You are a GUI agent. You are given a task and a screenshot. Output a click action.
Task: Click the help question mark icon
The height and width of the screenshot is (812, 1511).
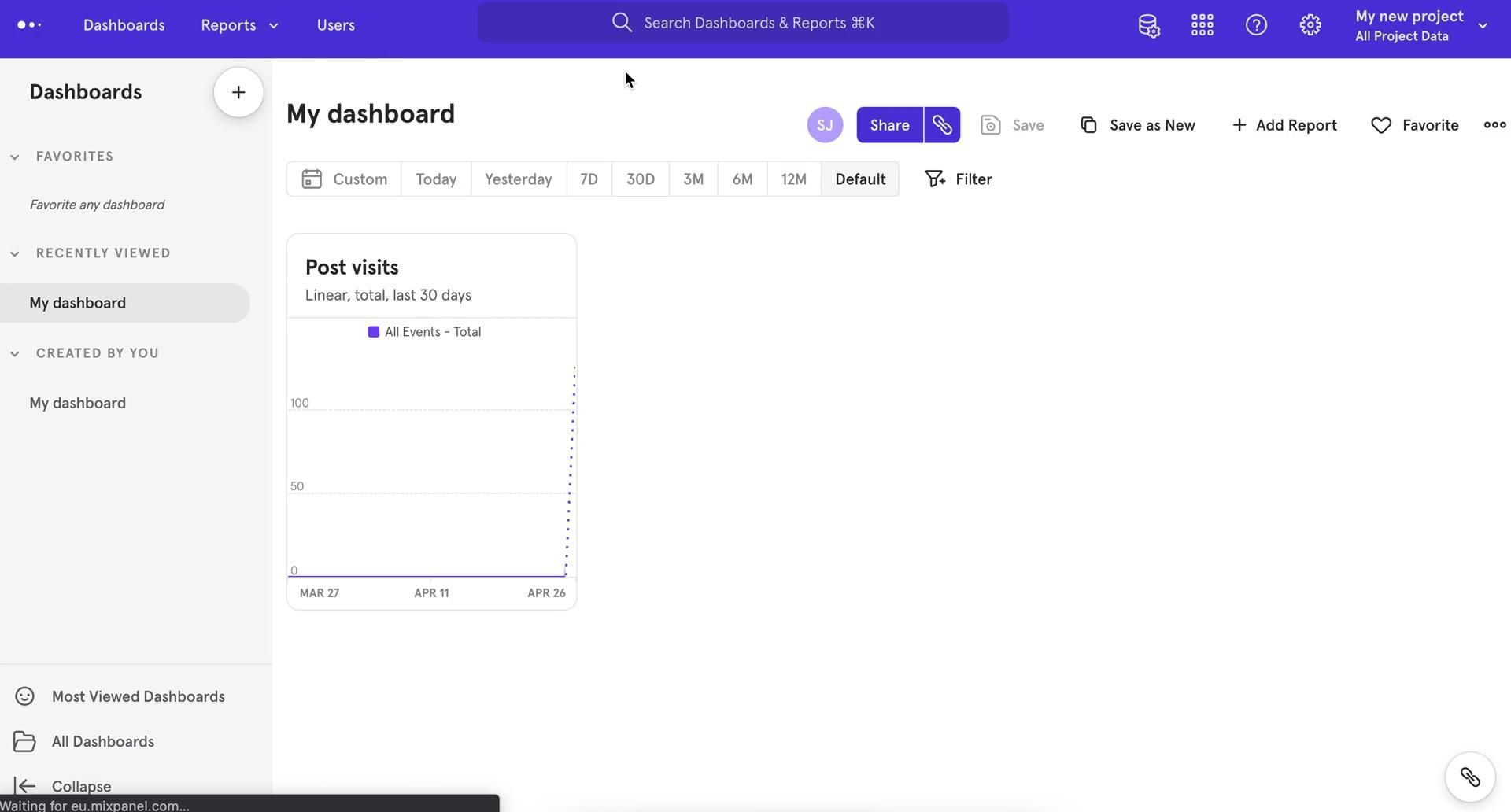click(x=1256, y=25)
